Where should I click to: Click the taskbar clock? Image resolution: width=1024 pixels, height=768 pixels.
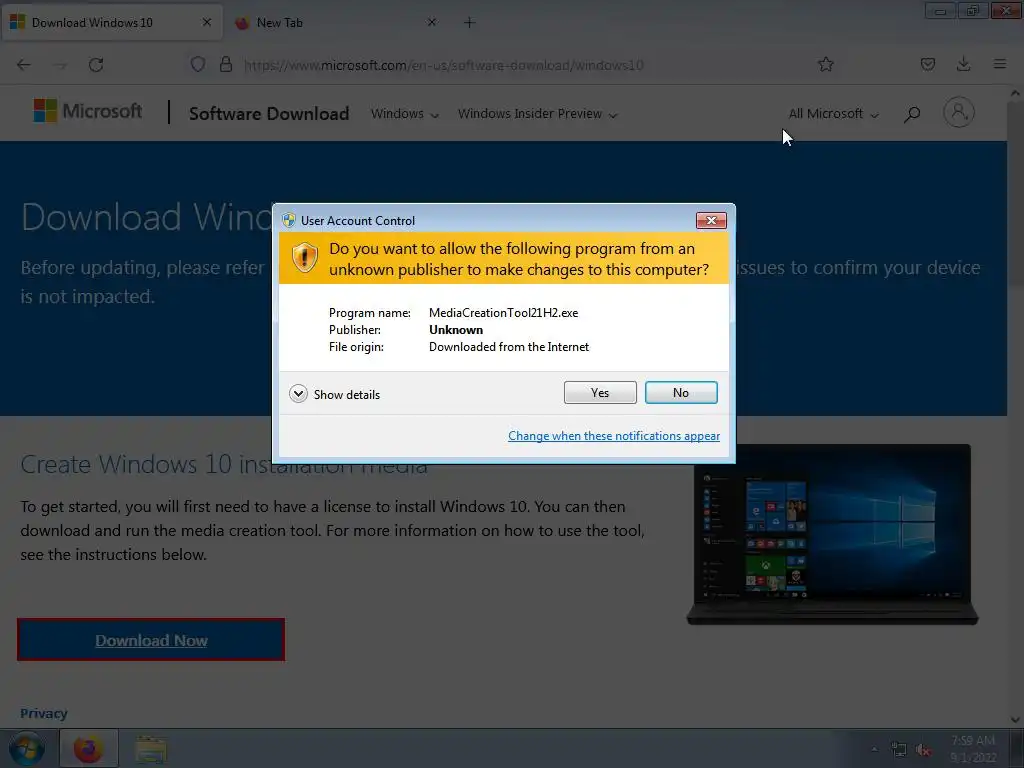coord(973,749)
